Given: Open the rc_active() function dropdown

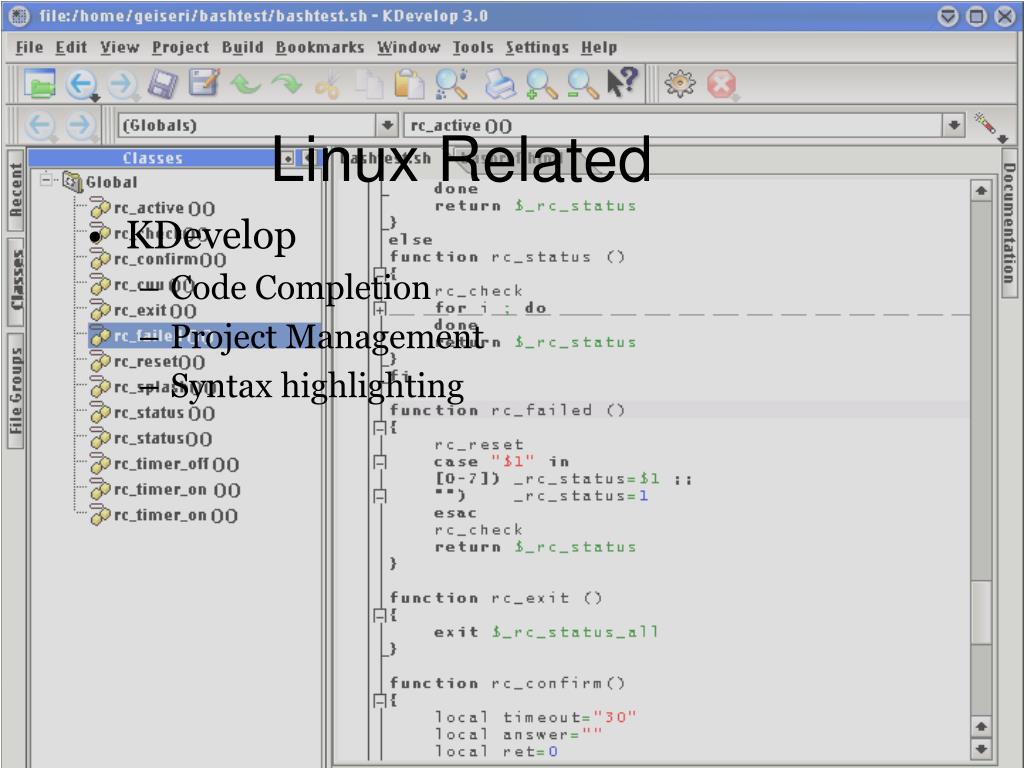Looking at the screenshot, I should point(953,125).
